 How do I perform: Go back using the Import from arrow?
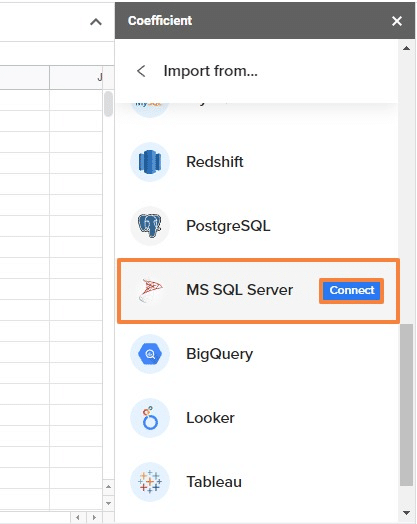pyautogui.click(x=141, y=71)
